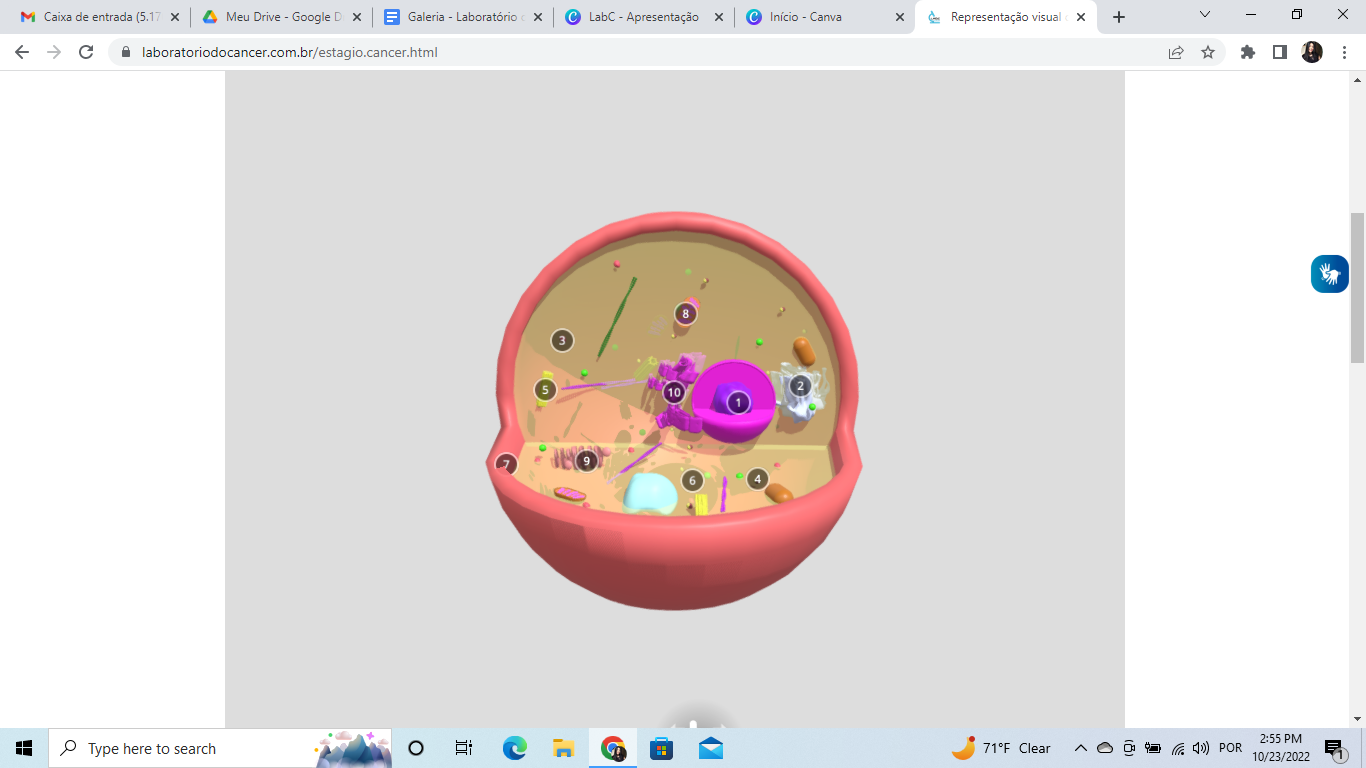Open Cortana circle on taskbar
This screenshot has height=768, width=1366.
point(416,748)
